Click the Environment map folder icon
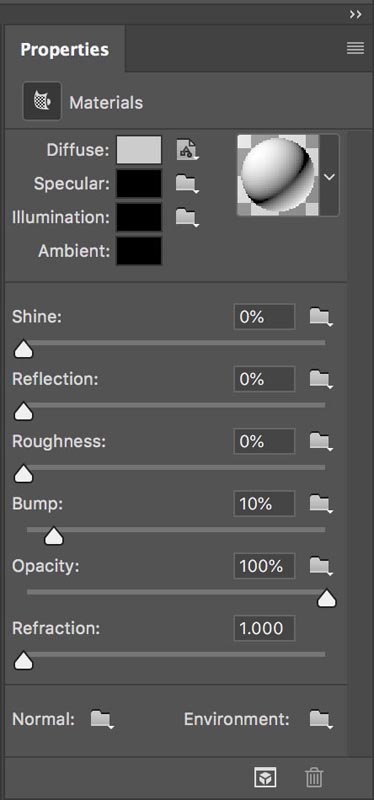Image resolution: width=374 pixels, height=800 pixels. tap(321, 719)
